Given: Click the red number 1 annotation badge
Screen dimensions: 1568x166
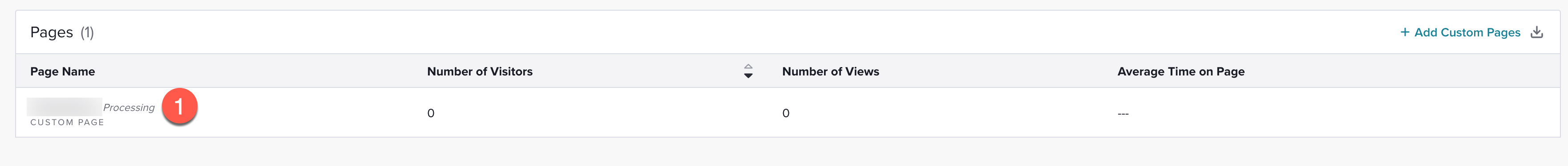Looking at the screenshot, I should 179,107.
